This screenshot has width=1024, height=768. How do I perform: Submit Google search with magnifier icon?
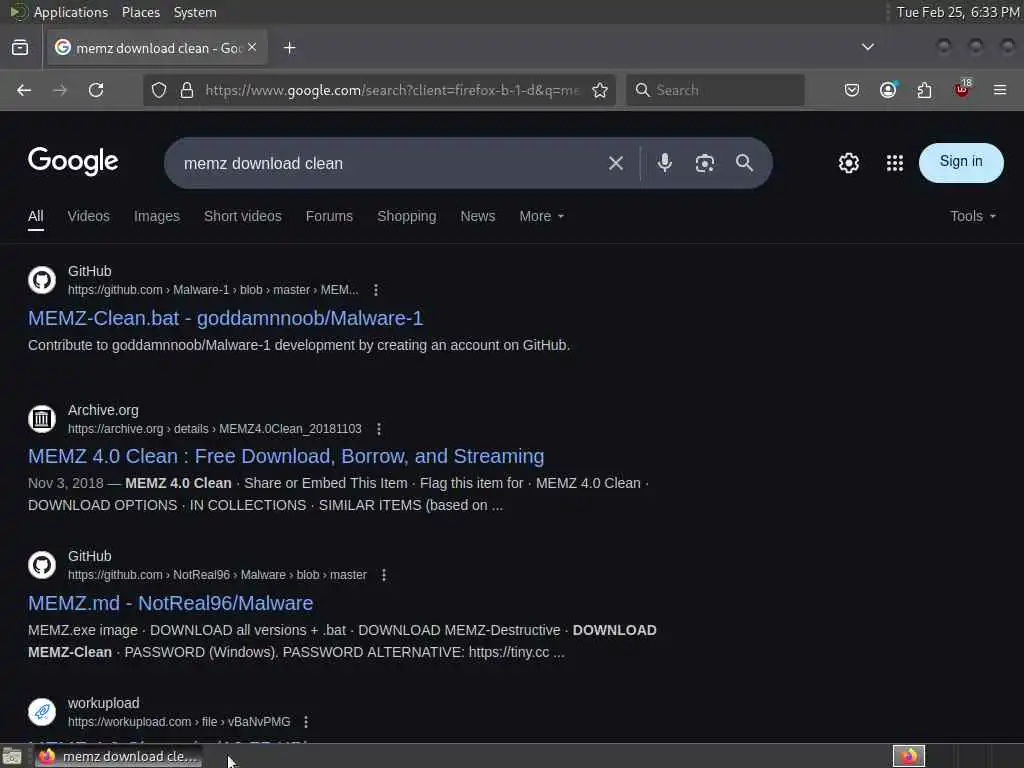coord(744,163)
